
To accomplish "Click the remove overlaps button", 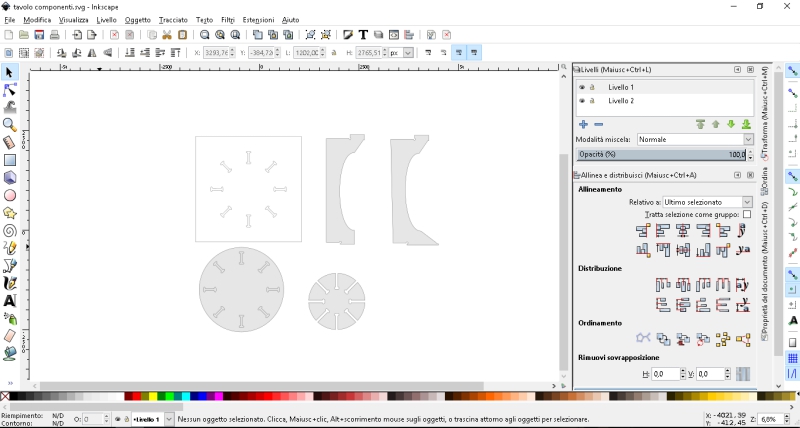I will pos(743,374).
